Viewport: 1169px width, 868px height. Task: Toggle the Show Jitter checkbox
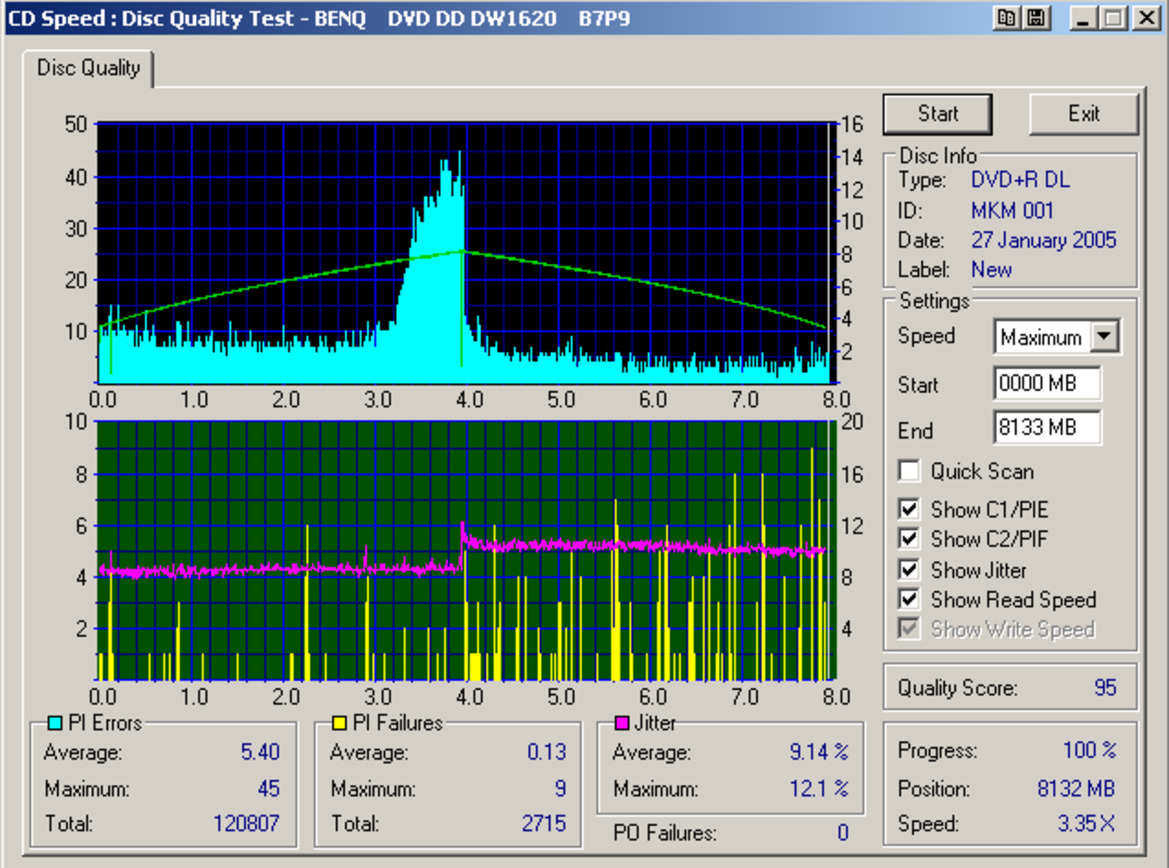click(909, 570)
